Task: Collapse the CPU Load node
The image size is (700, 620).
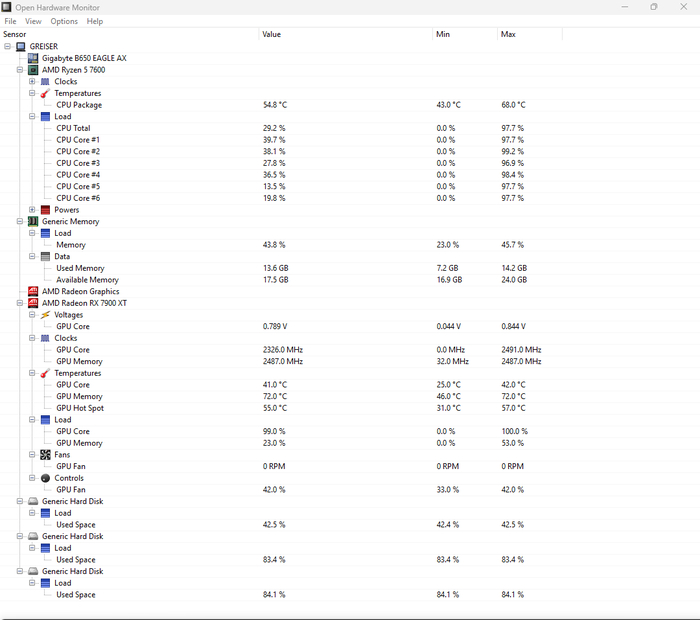Action: (32, 117)
